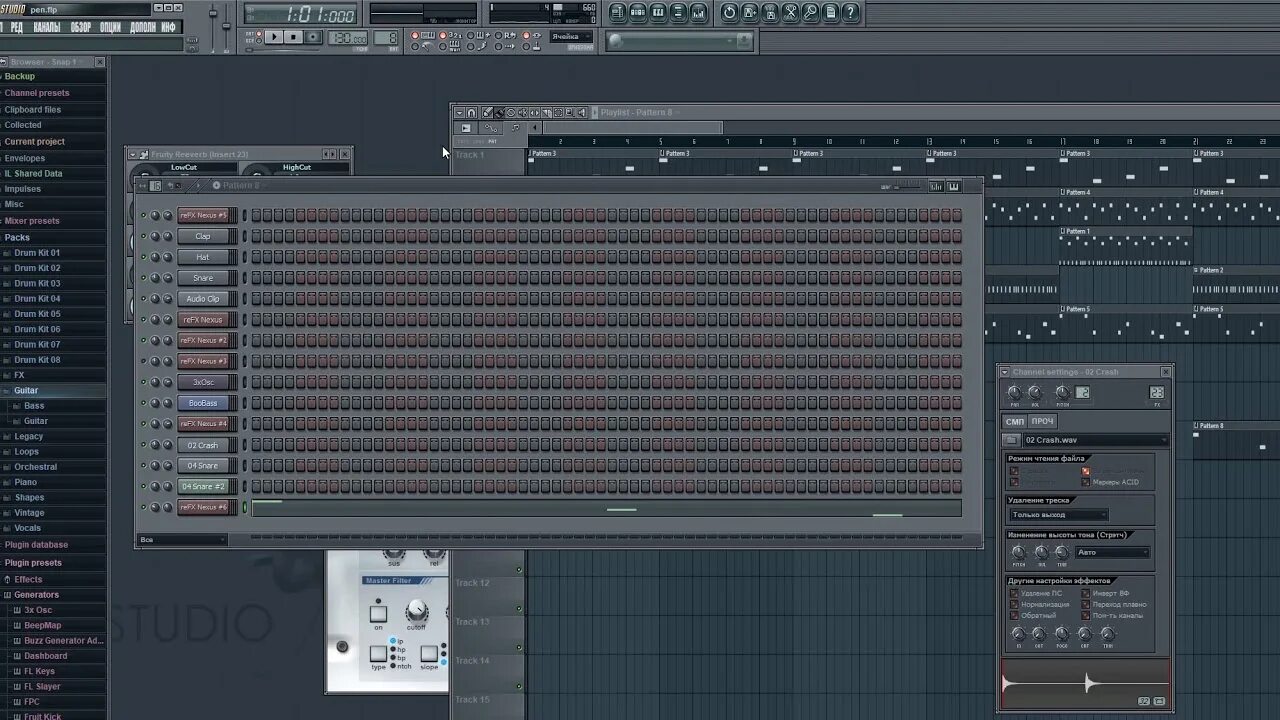Click the note icon button in the Playlist
The width and height of the screenshot is (1280, 720).
tap(515, 128)
